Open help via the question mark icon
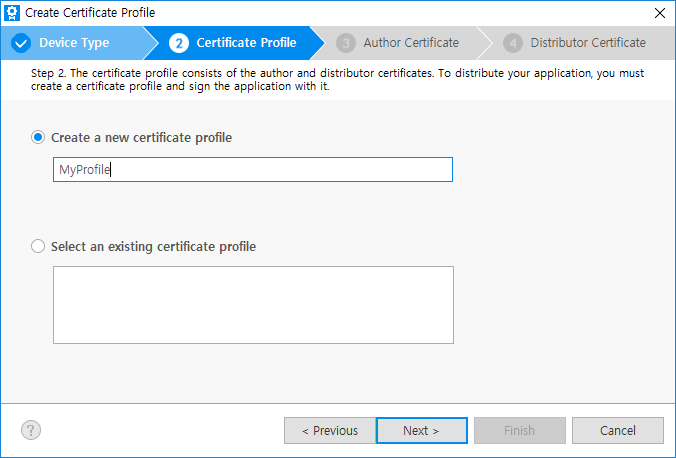The image size is (676, 458). click(31, 430)
